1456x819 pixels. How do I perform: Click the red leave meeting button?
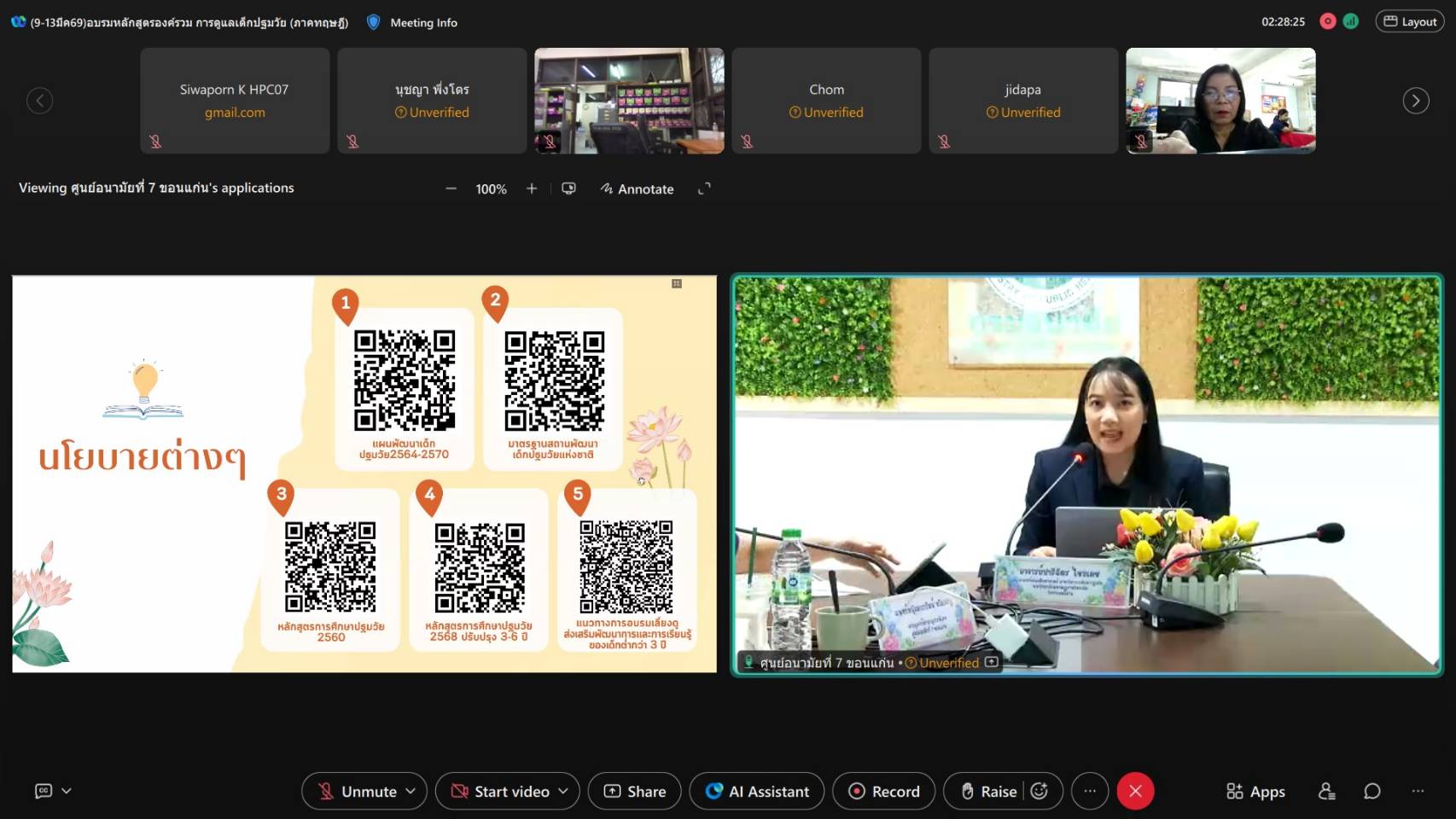click(x=1135, y=792)
